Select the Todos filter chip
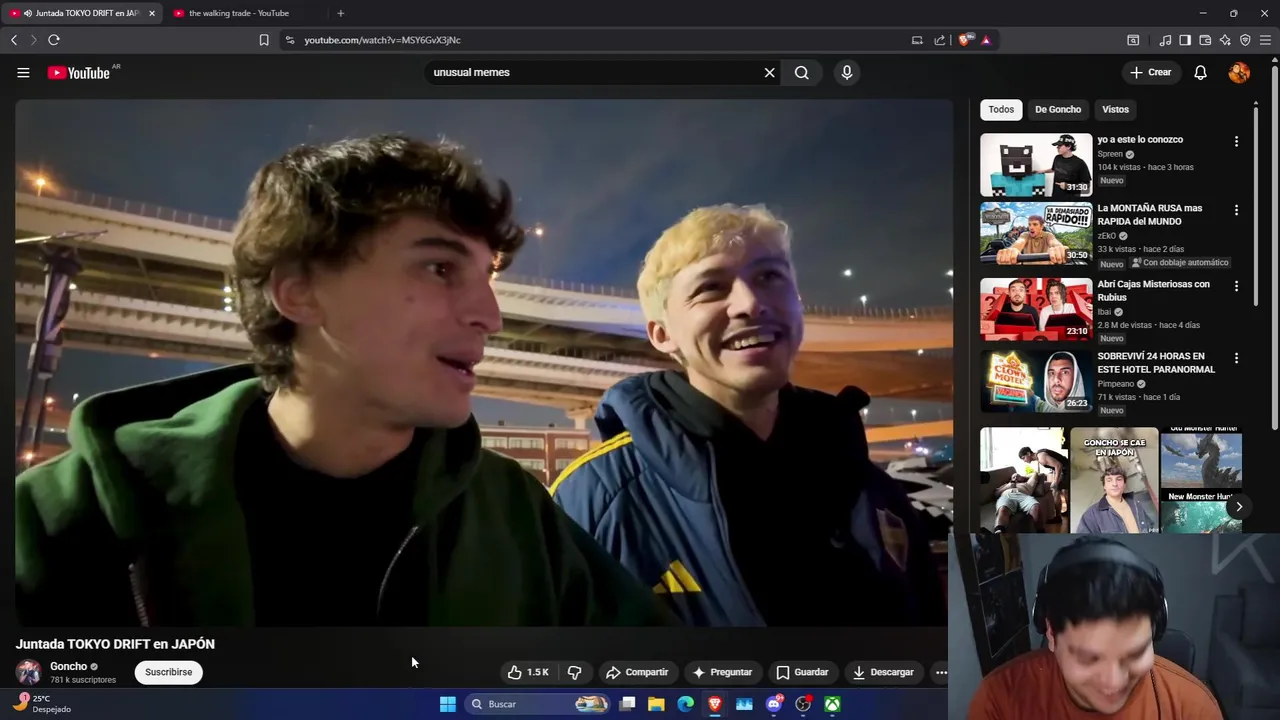Screen dimensions: 1280x720 coord(1001,109)
